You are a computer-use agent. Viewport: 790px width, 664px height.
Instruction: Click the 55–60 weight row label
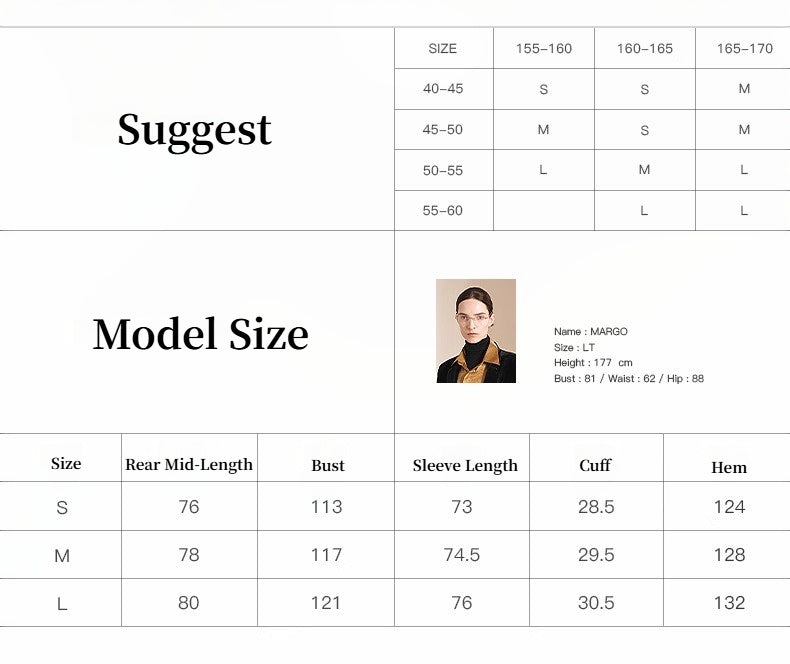click(443, 211)
